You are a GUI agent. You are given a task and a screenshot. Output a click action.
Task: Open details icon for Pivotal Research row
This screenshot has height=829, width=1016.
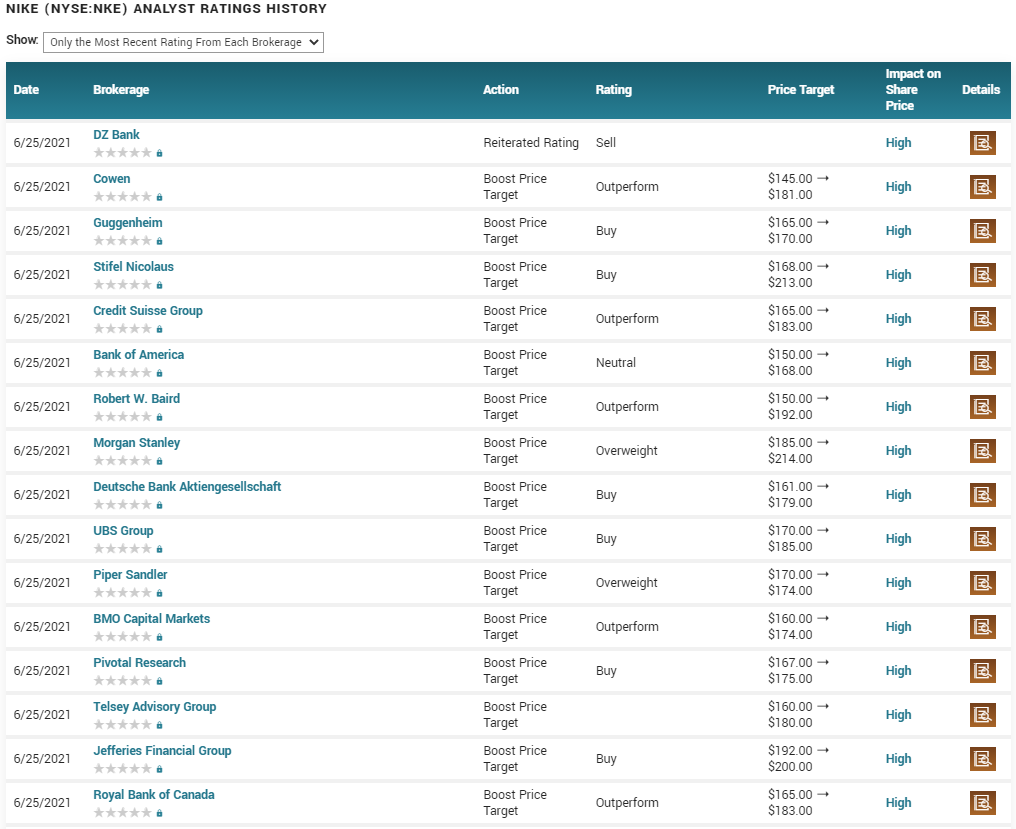click(982, 671)
